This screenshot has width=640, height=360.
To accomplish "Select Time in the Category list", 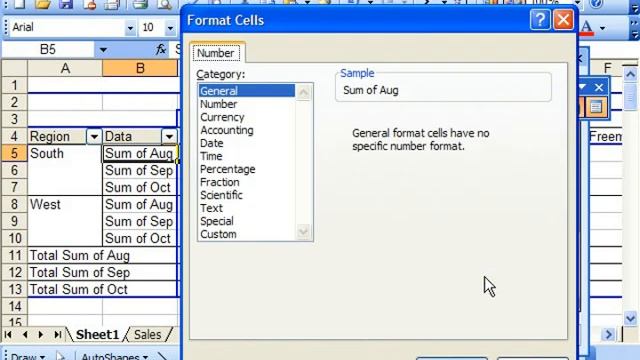I will pyautogui.click(x=247, y=156).
